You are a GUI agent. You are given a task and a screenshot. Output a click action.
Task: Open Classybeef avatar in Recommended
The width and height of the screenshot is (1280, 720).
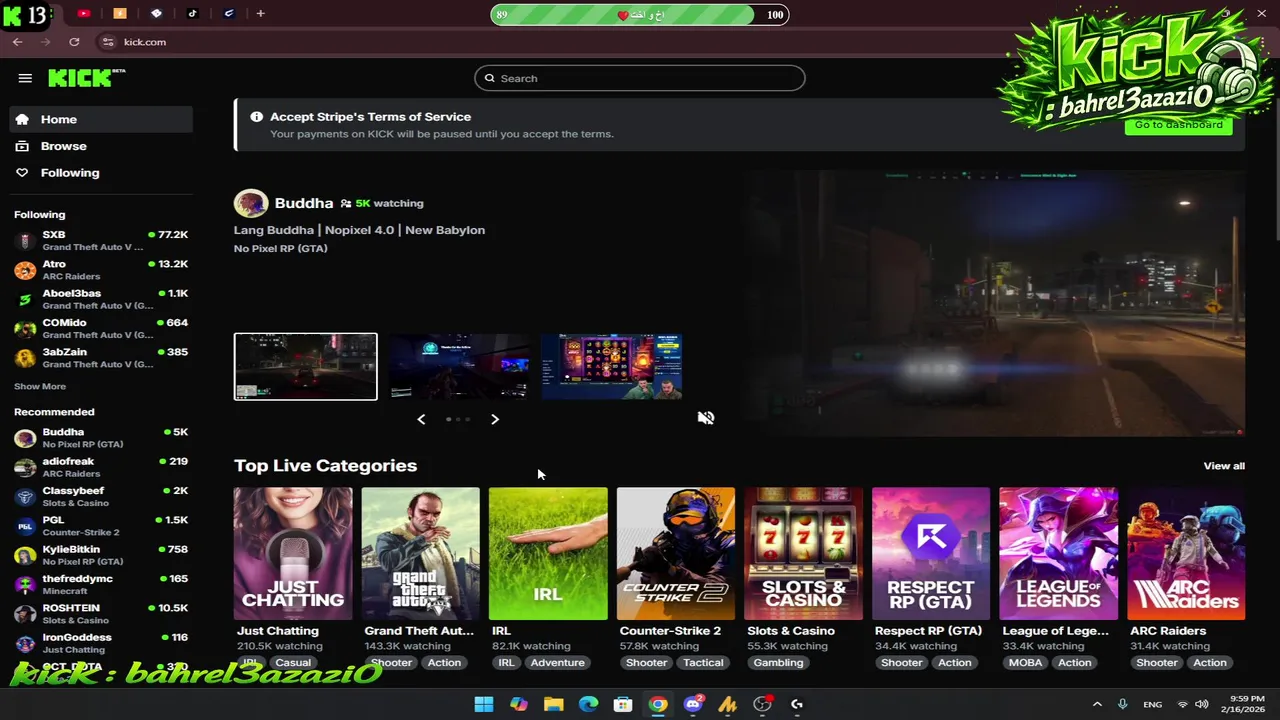coord(25,497)
